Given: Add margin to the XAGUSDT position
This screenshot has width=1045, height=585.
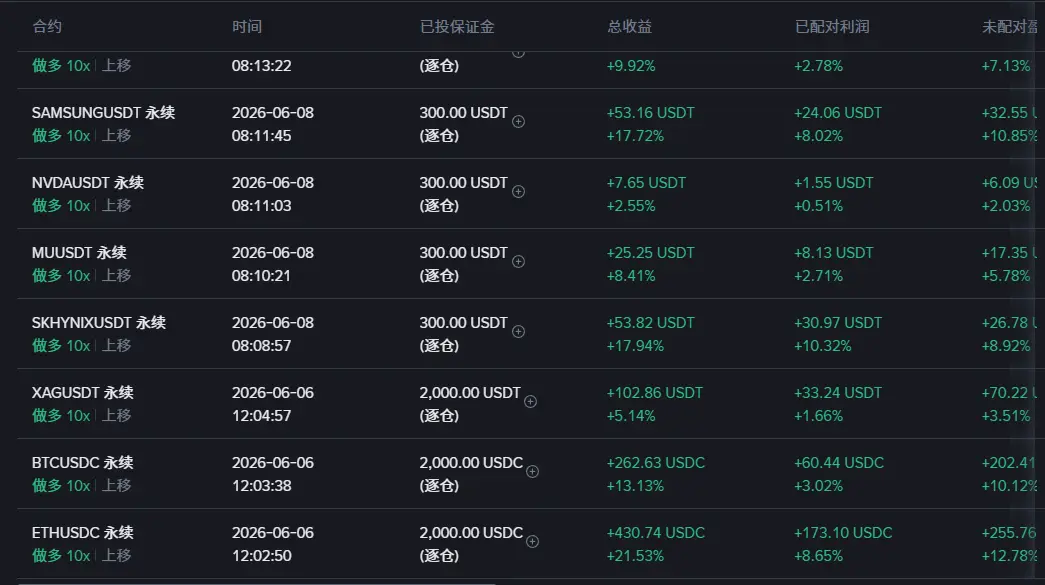Looking at the screenshot, I should (530, 401).
